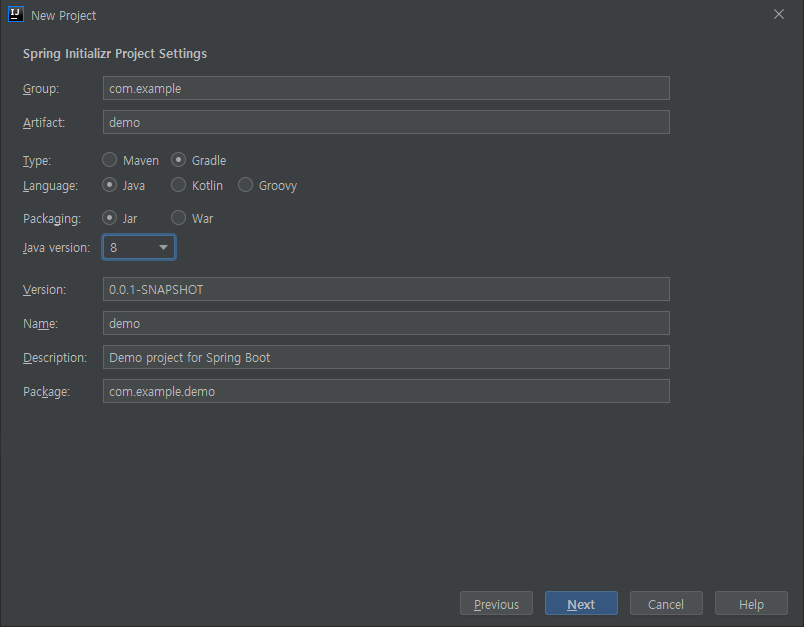
Task: Click the Java version label
Action: click(56, 248)
